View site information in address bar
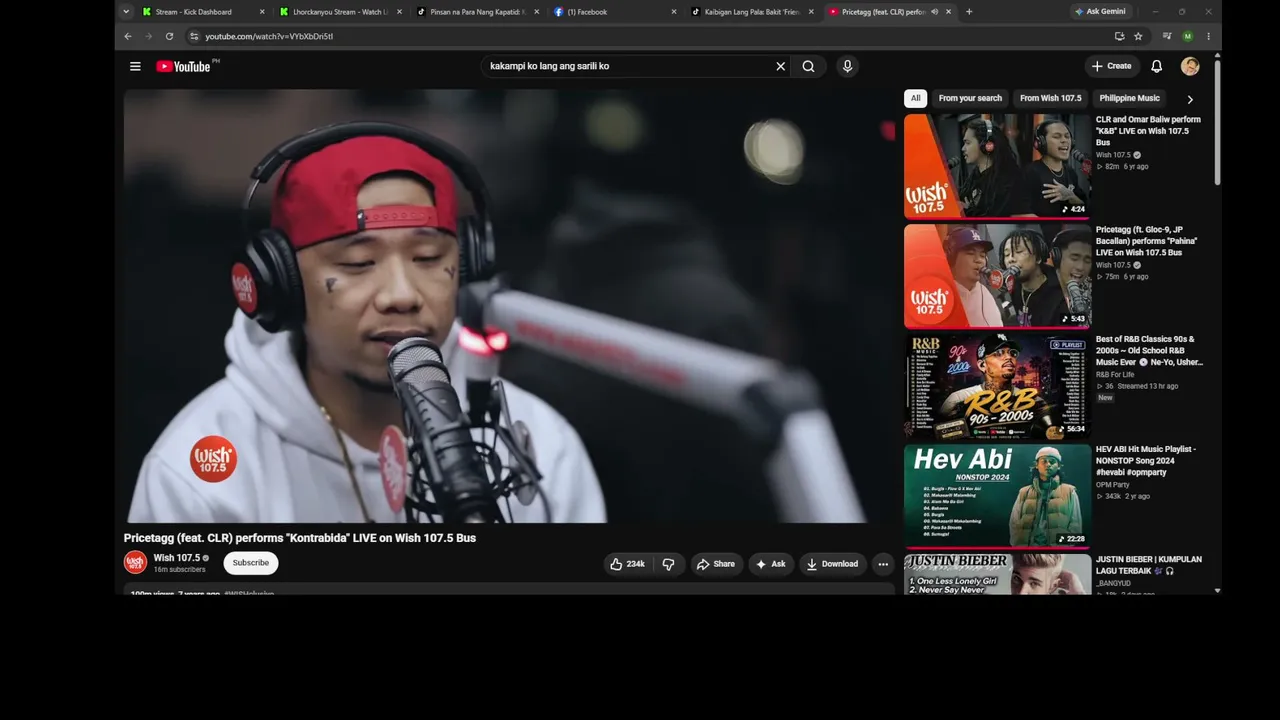This screenshot has width=1280, height=720. [194, 37]
